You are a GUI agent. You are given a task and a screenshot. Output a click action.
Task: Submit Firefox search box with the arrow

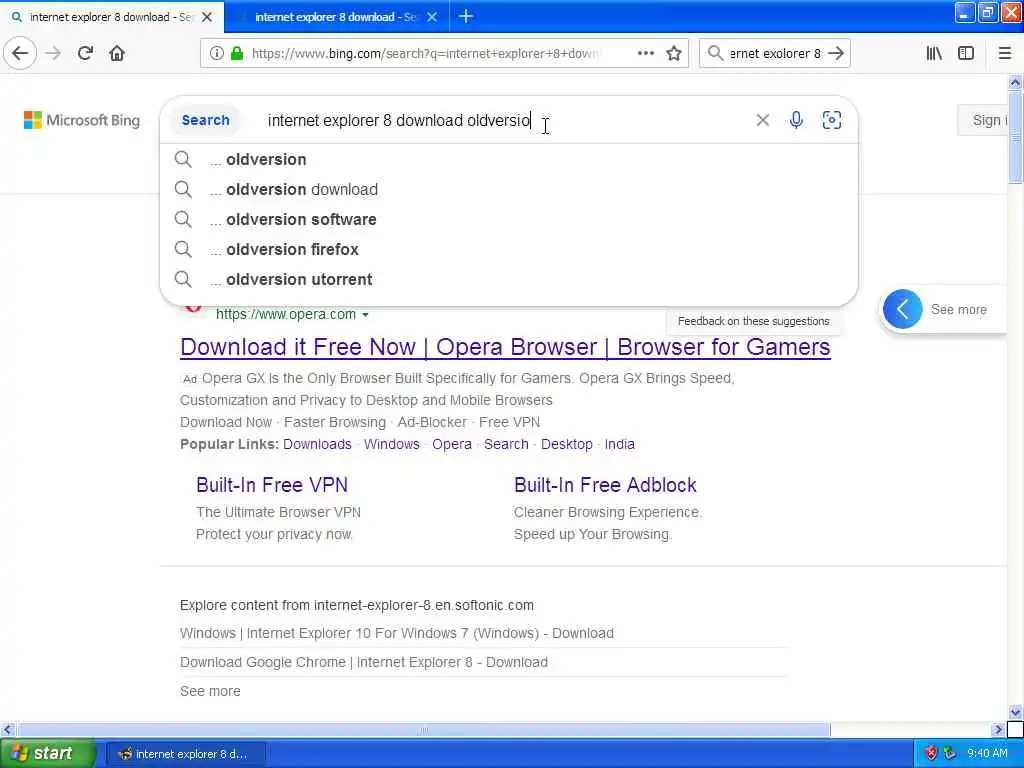pos(836,53)
